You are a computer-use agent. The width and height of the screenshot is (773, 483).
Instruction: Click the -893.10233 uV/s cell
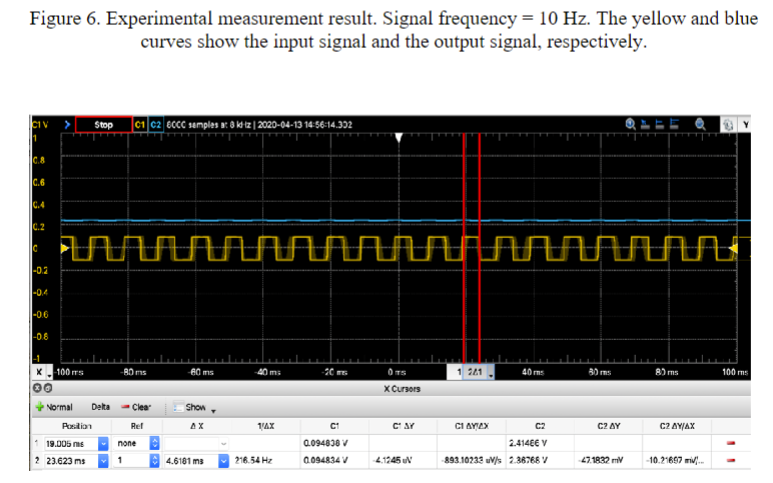(472, 460)
